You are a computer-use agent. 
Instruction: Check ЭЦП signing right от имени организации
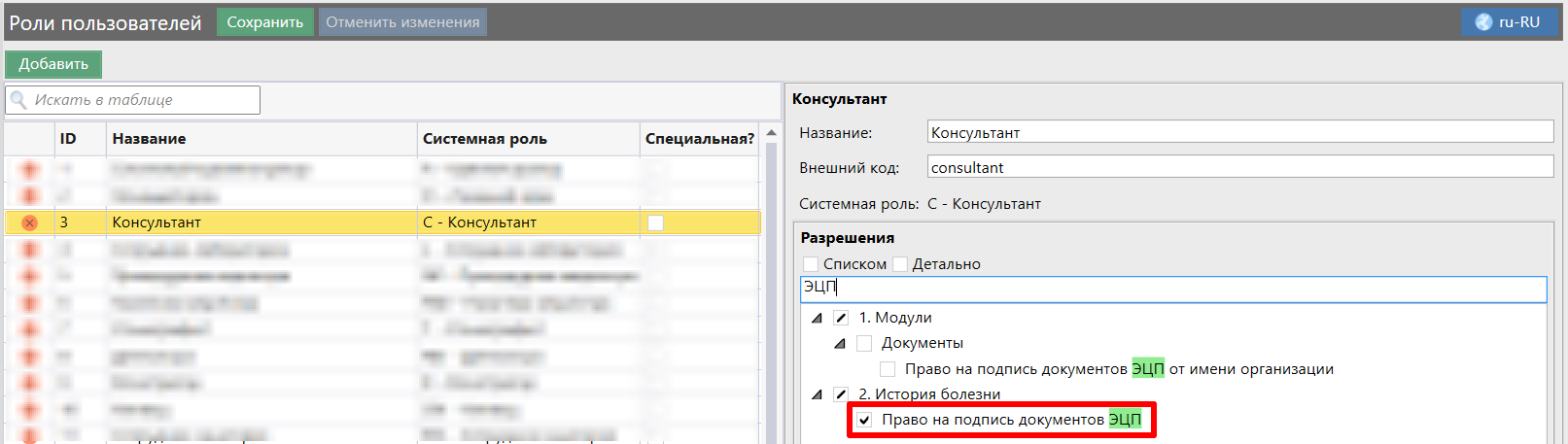pos(888,369)
